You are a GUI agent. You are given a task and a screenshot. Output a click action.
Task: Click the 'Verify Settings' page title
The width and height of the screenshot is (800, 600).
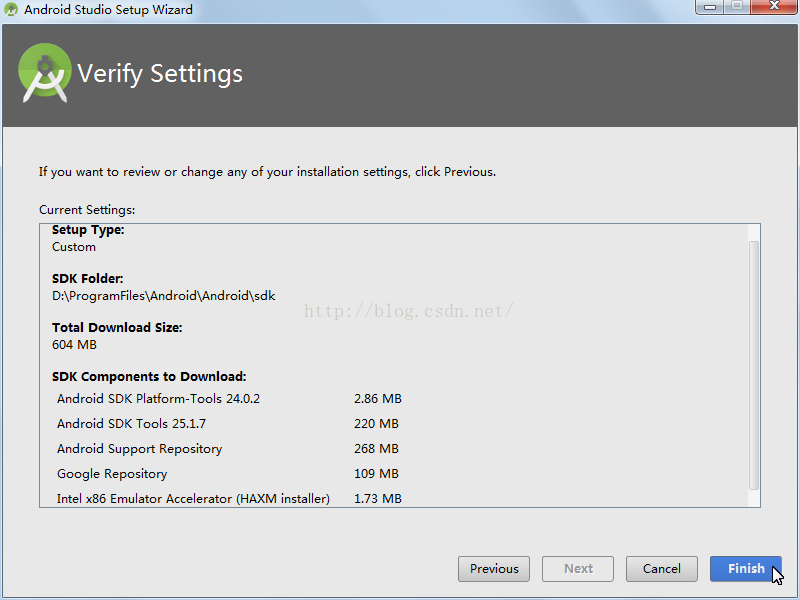[160, 73]
